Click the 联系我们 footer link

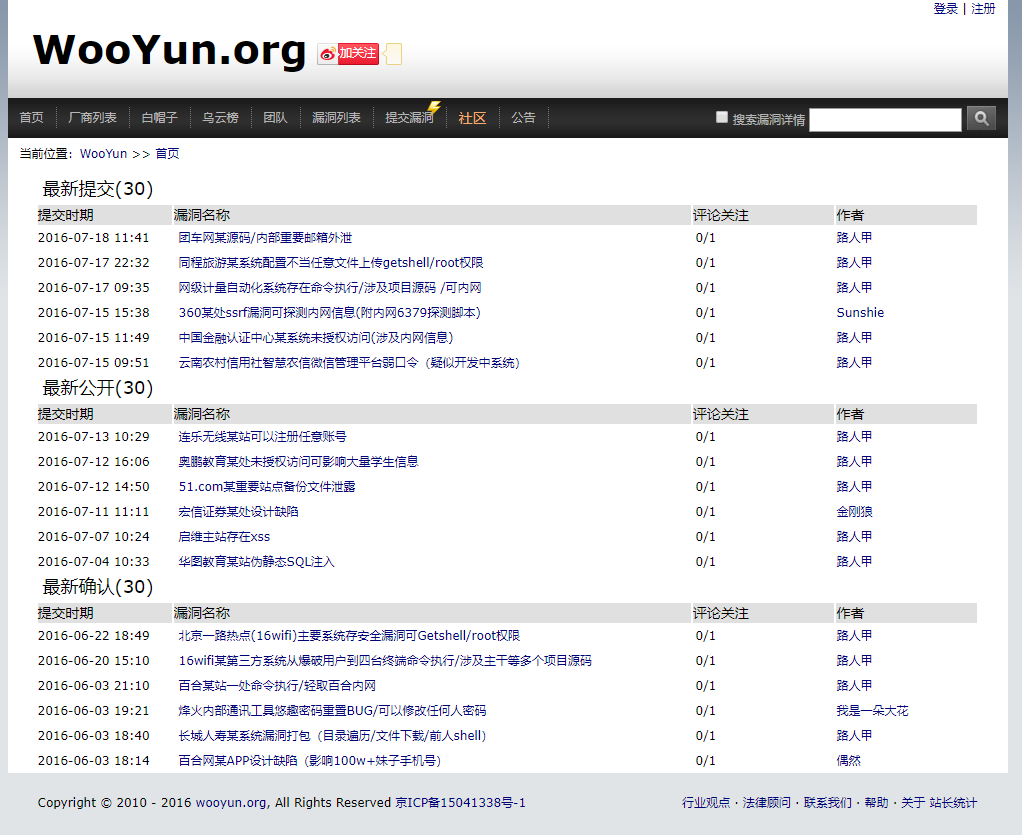[x=828, y=802]
